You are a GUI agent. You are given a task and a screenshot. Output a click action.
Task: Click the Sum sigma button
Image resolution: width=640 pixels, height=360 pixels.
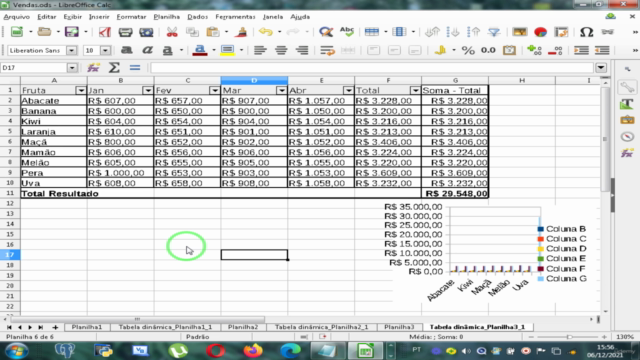click(x=114, y=68)
